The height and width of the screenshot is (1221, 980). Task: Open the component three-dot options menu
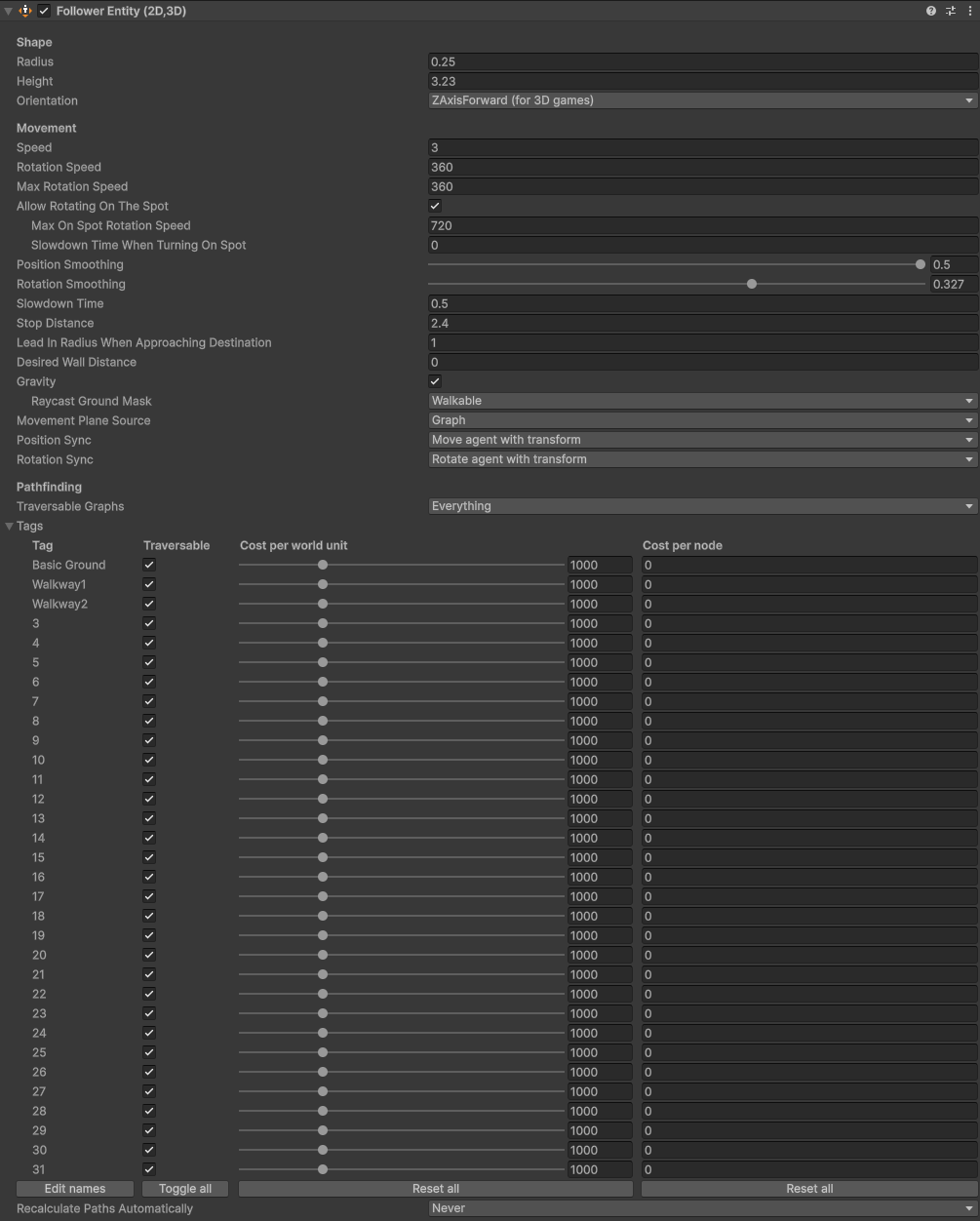coord(969,11)
